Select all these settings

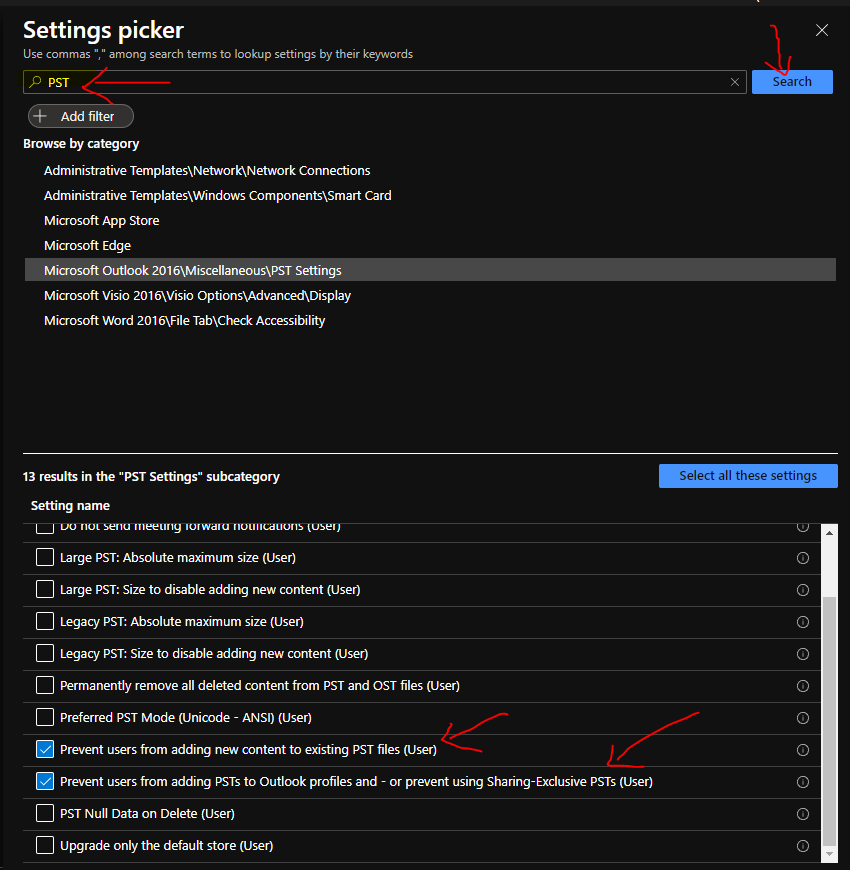point(748,476)
